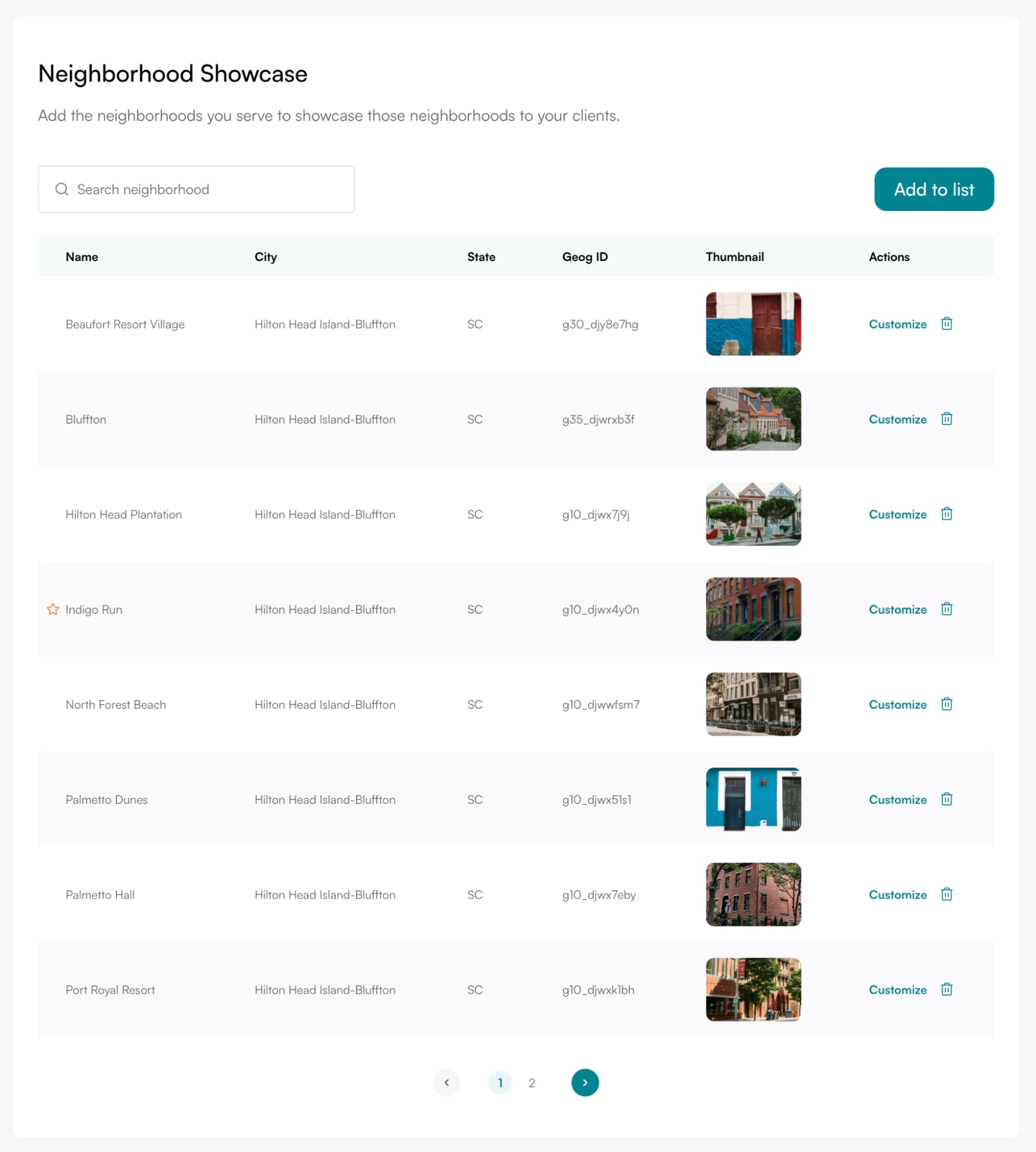Select the name Beaufort Resort Village
The height and width of the screenshot is (1152, 1036).
[125, 324]
